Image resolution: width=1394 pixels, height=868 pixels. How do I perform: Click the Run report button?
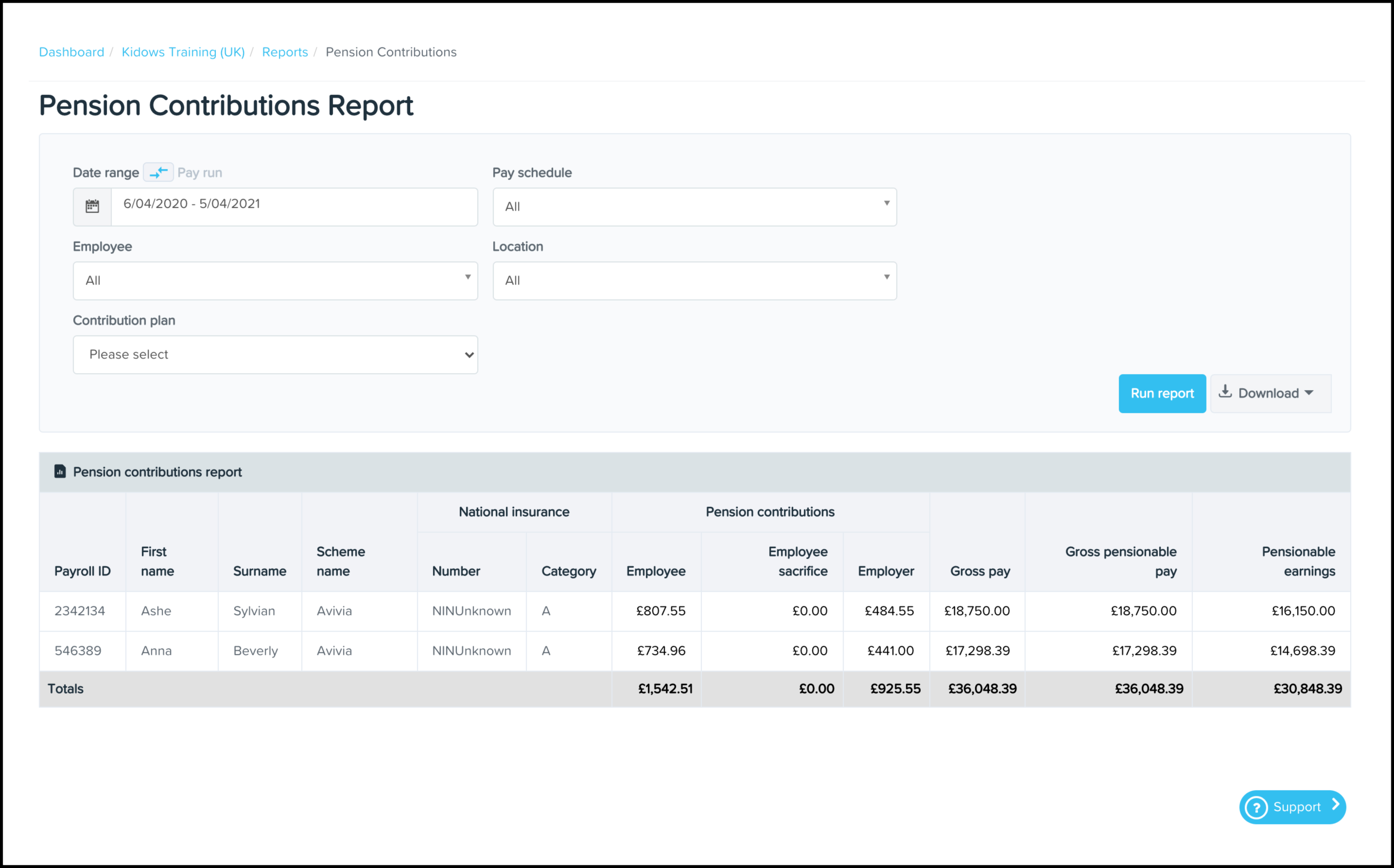click(x=1162, y=393)
